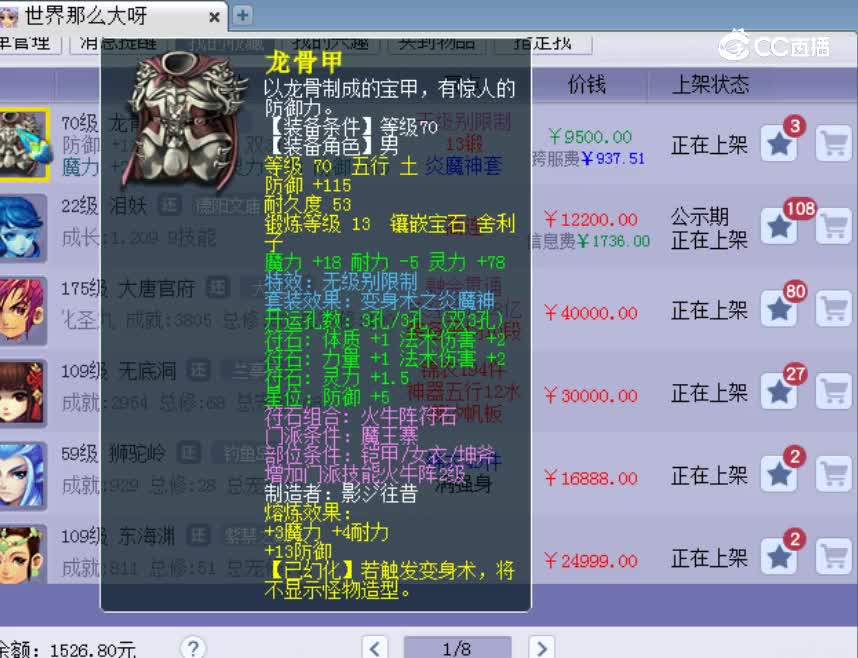The width and height of the screenshot is (858, 658).
Task: Switch to the 世界那么大呀 tab
Action: (x=112, y=16)
